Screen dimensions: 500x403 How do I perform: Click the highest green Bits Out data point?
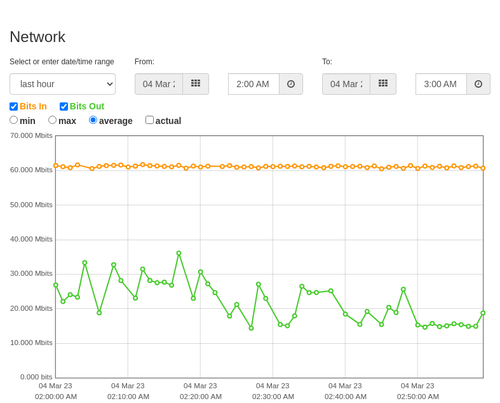tap(179, 253)
